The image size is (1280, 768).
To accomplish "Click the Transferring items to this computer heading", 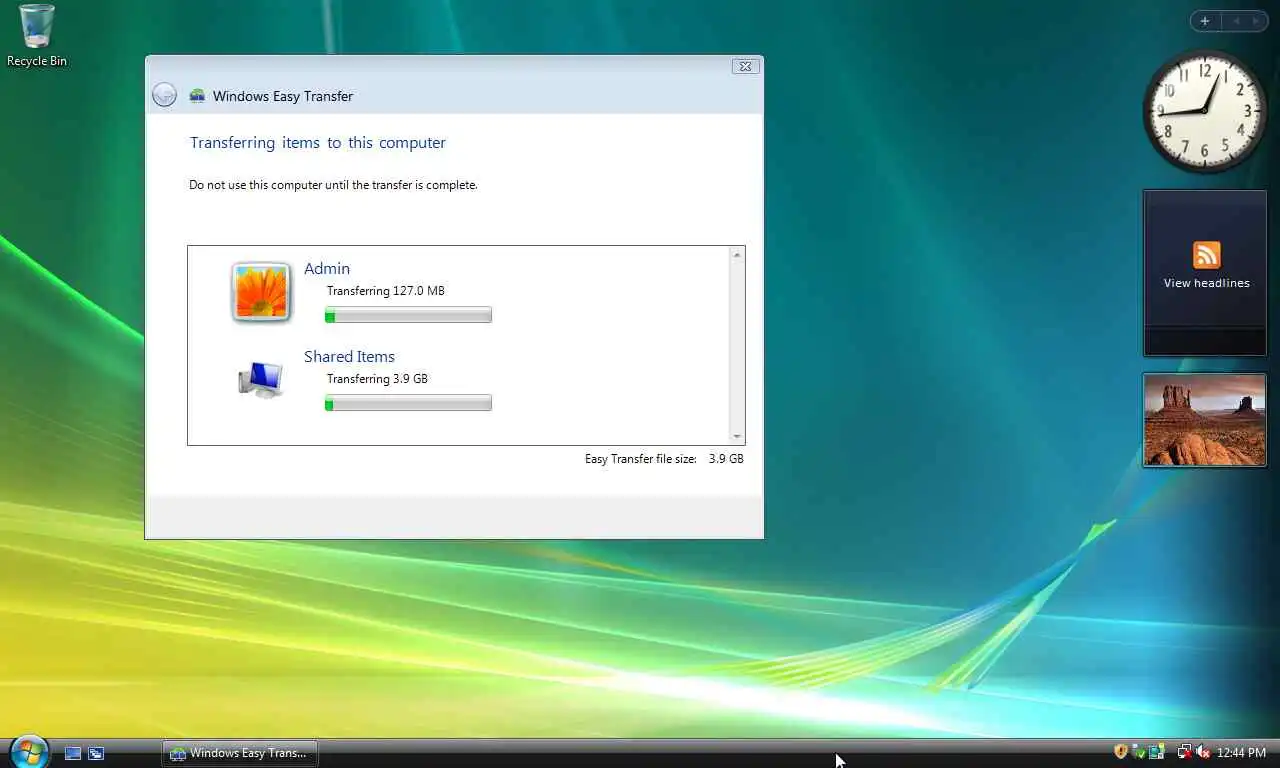I will pyautogui.click(x=318, y=143).
